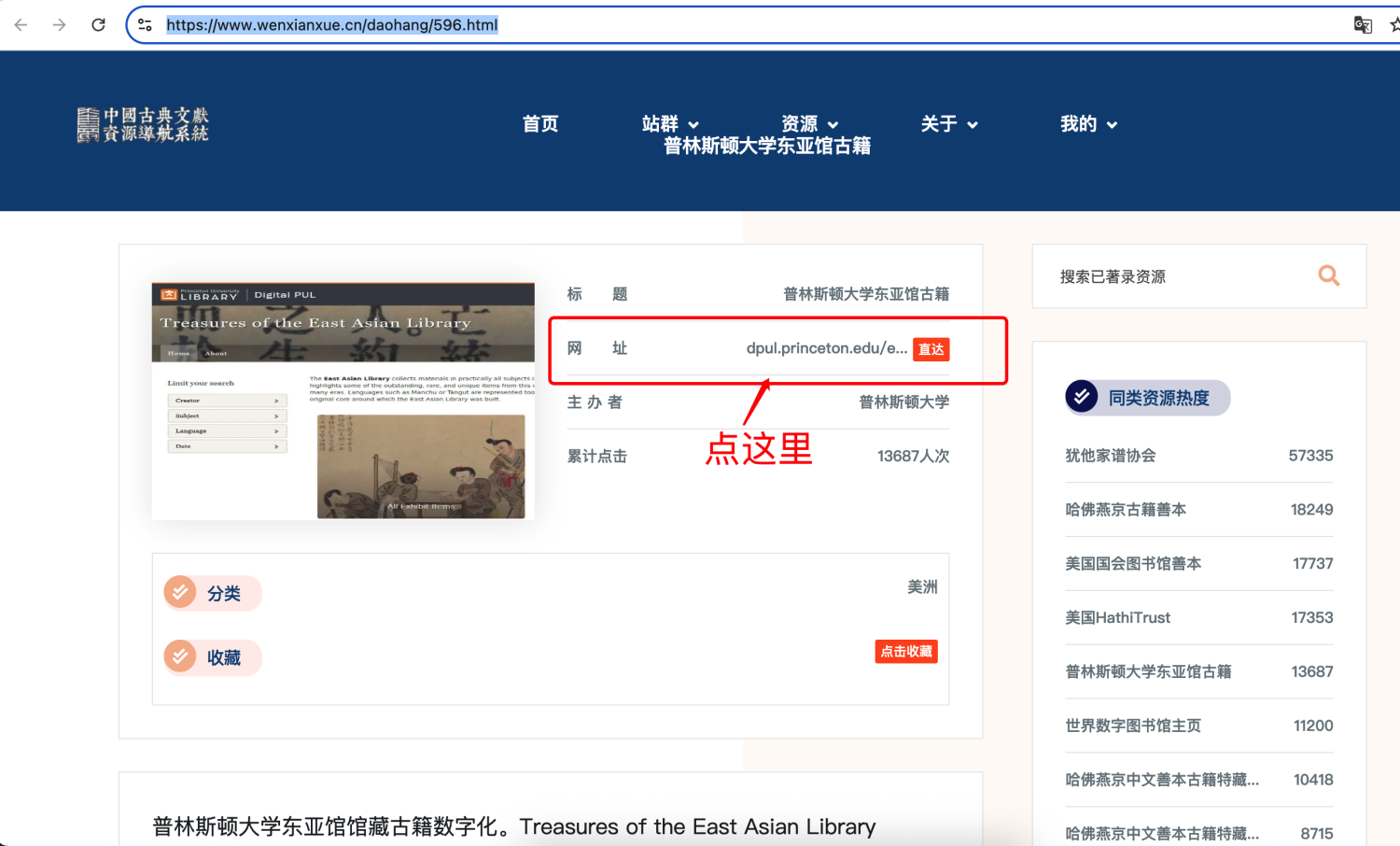Reload the page with refresh icon
The image size is (1400, 846).
pos(98,25)
